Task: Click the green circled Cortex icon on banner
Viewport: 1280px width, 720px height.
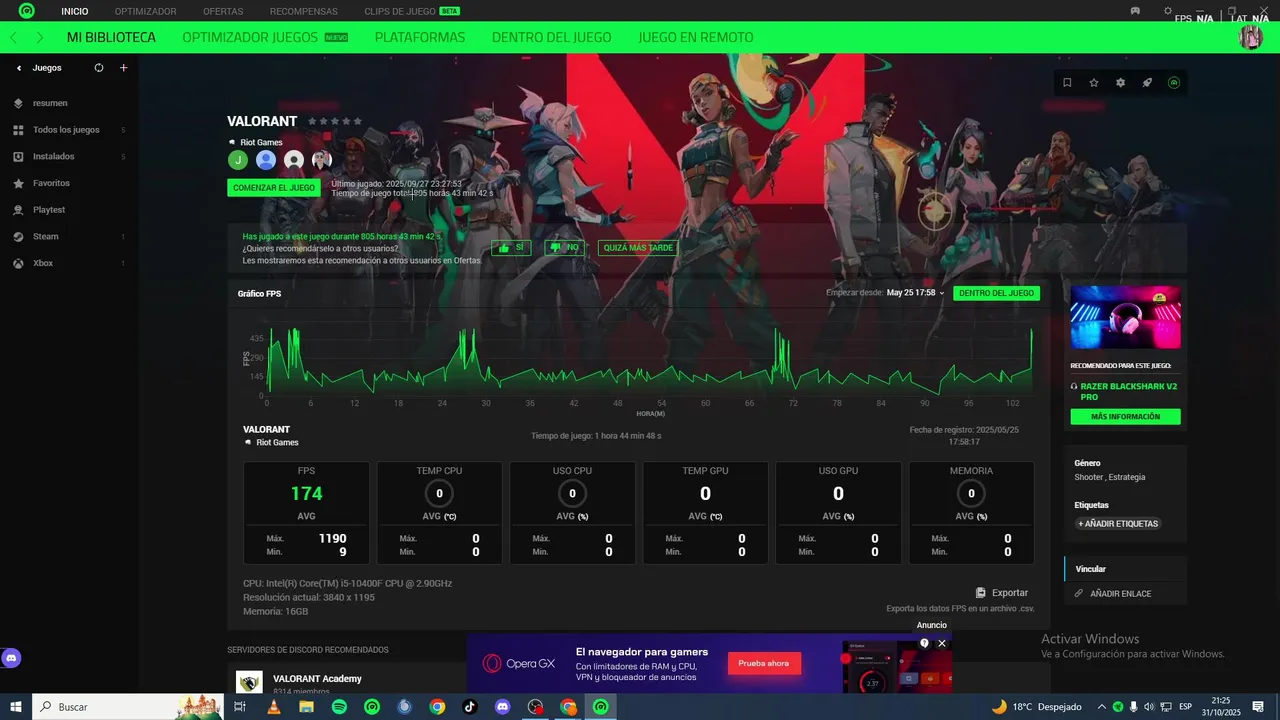Action: 1174,82
